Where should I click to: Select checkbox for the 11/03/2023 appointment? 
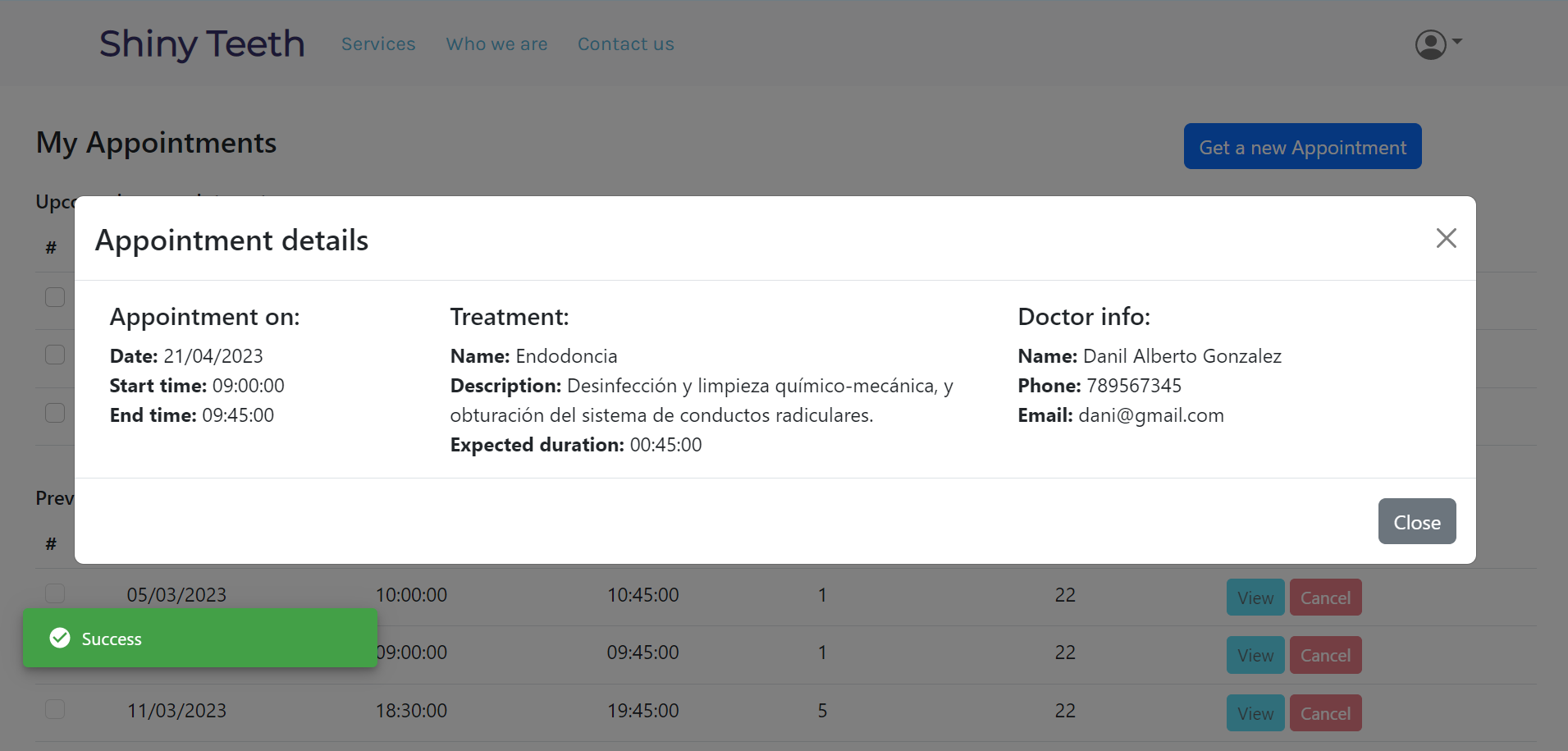coord(55,709)
